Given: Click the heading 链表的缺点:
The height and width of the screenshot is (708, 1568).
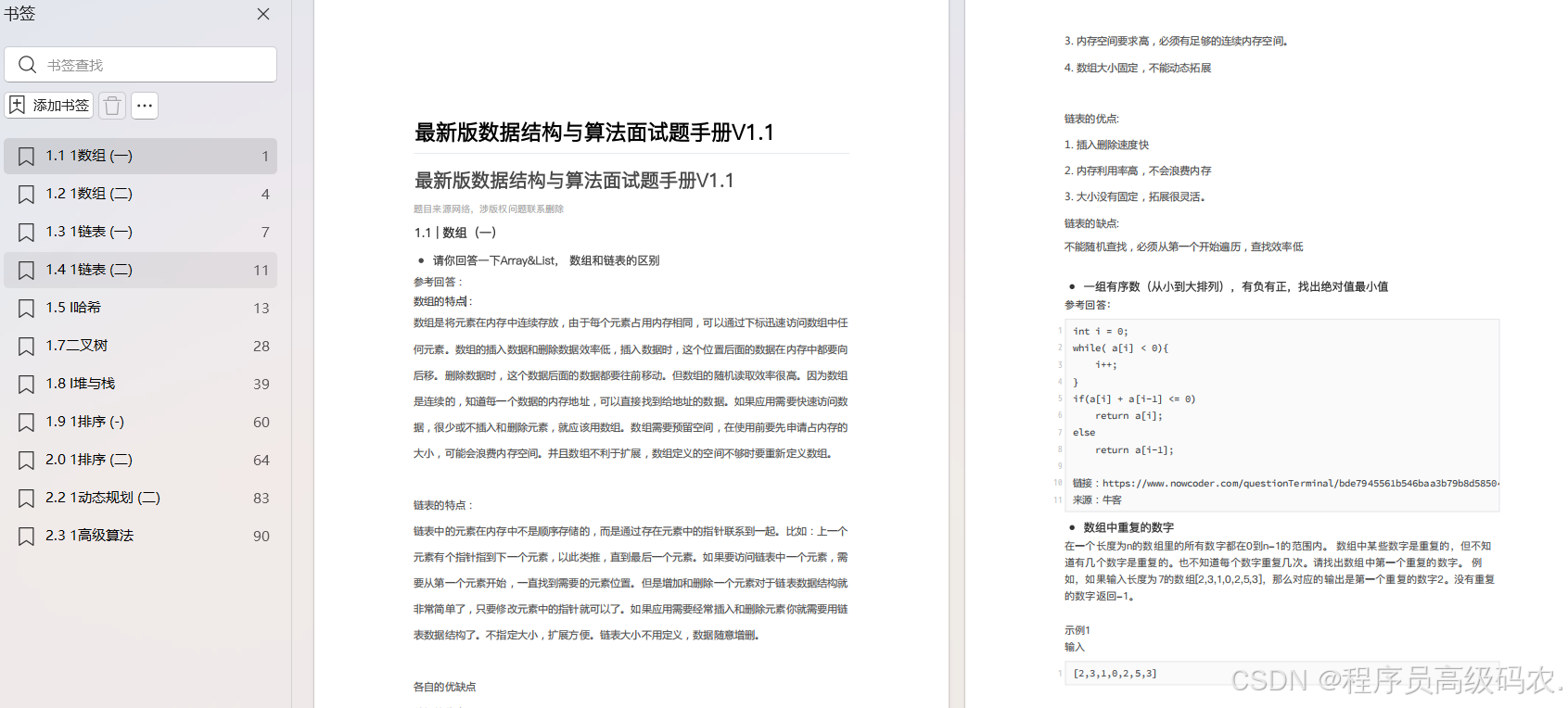Looking at the screenshot, I should (1091, 223).
